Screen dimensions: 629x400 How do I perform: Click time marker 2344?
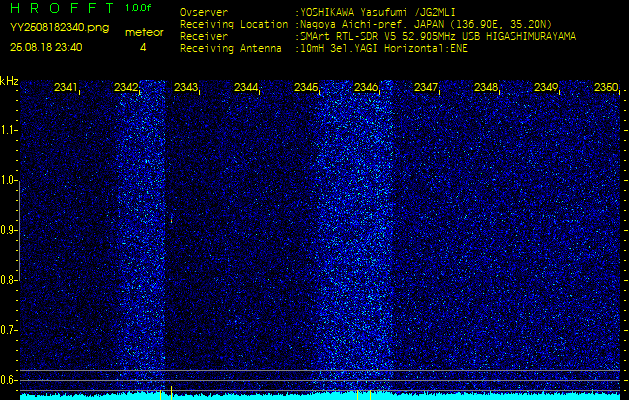[x=246, y=87]
